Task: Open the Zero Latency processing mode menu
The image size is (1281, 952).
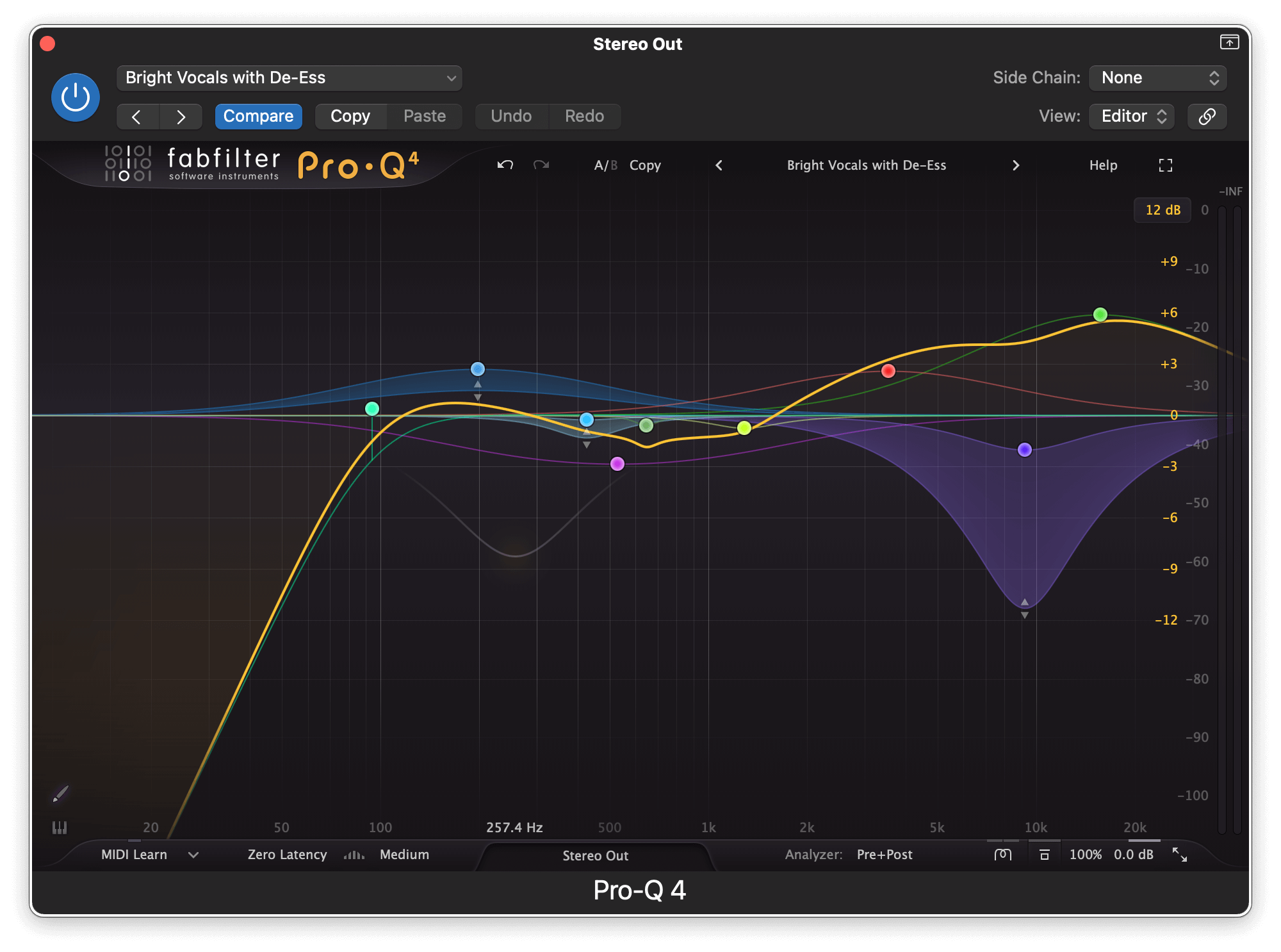Action: 288,855
